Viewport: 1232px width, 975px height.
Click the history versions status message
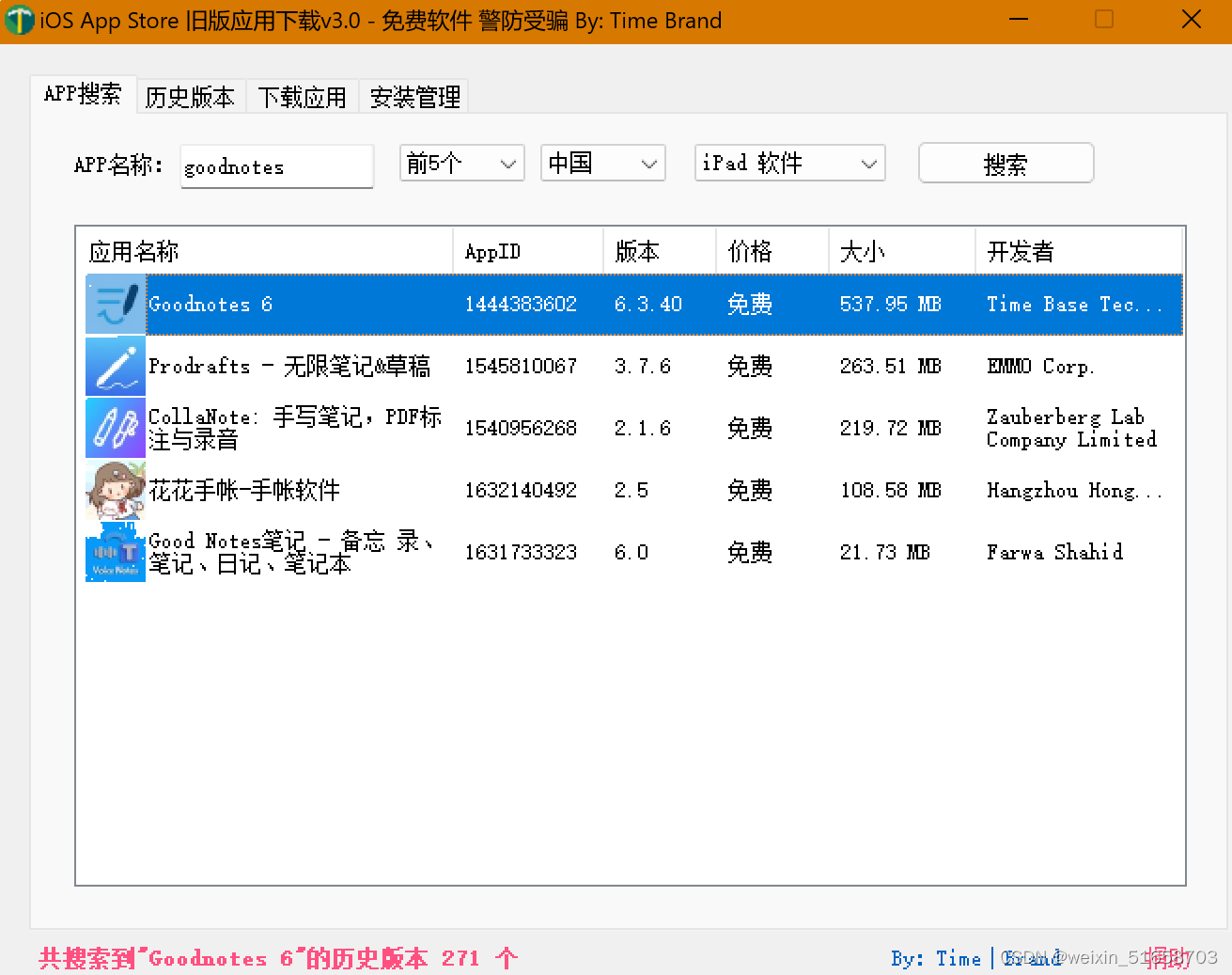click(278, 958)
